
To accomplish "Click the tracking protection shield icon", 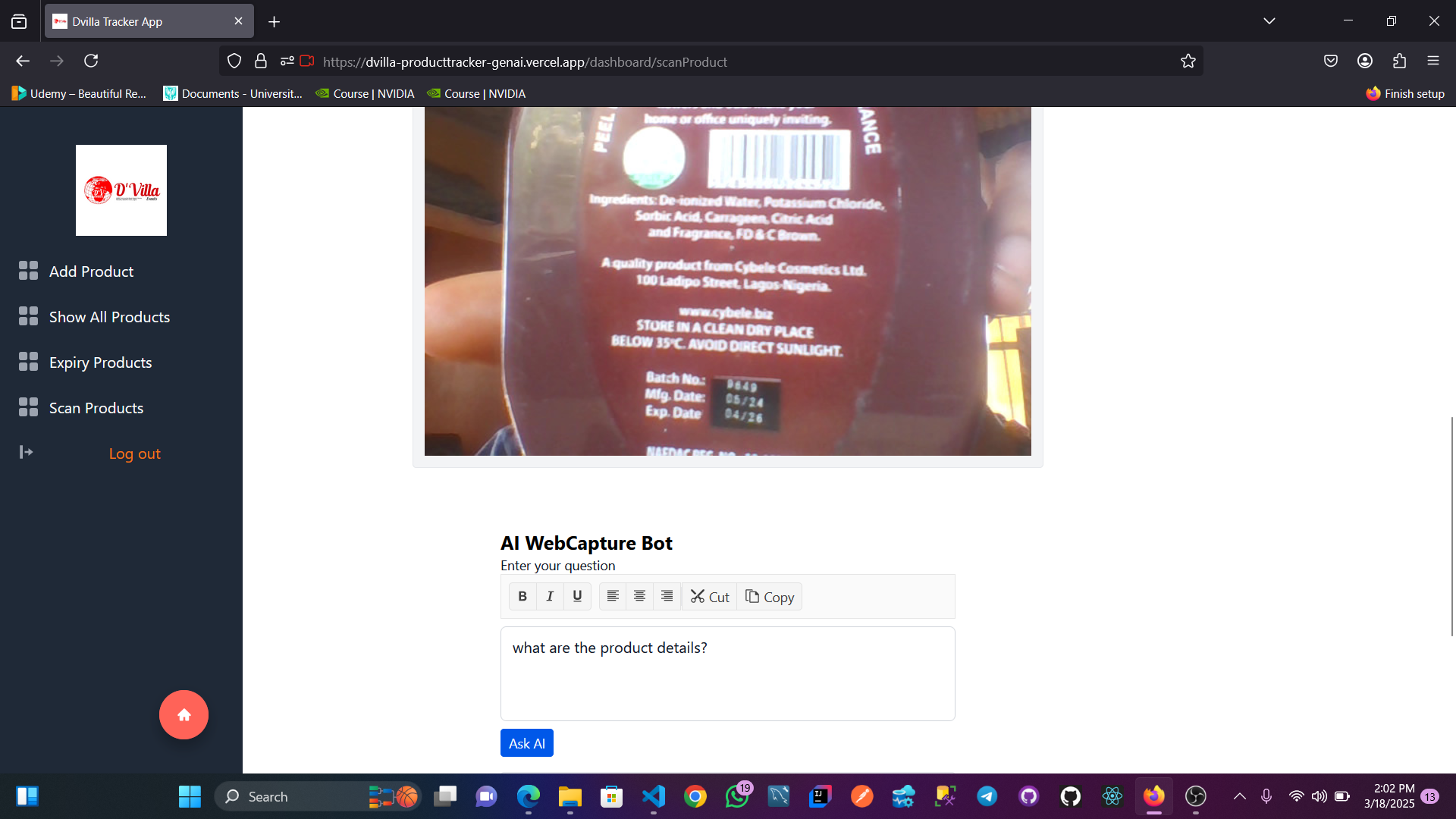I will tap(234, 61).
